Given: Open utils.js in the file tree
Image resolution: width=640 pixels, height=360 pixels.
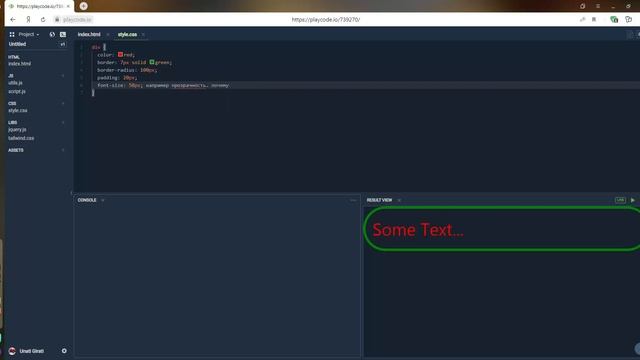Looking at the screenshot, I should (x=15, y=83).
